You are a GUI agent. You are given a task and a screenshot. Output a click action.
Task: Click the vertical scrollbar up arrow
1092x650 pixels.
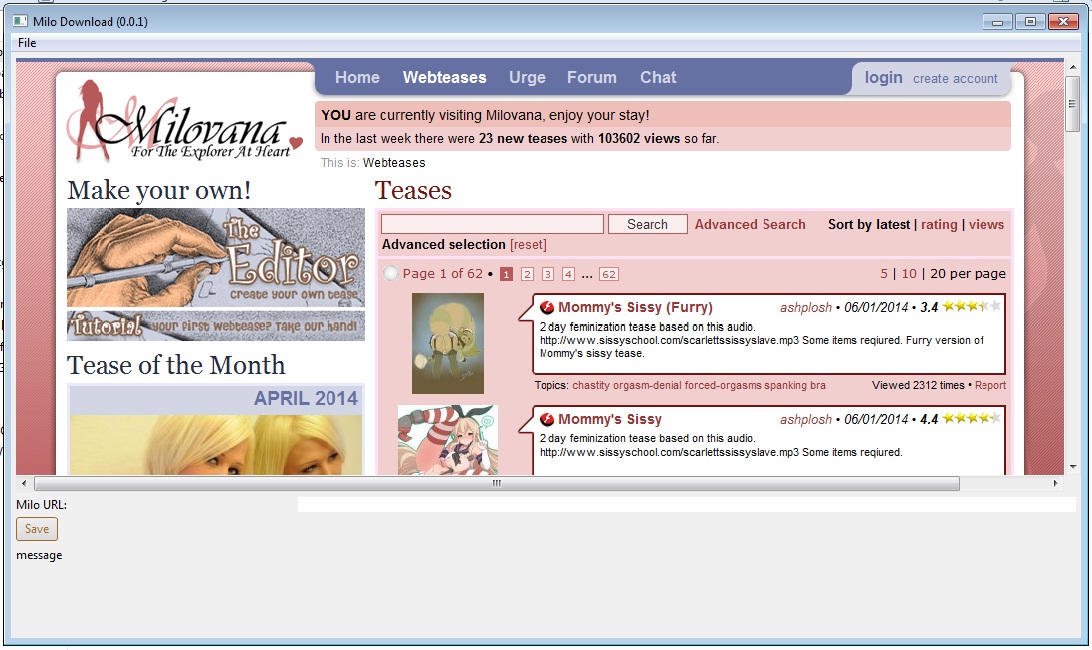(x=1072, y=67)
